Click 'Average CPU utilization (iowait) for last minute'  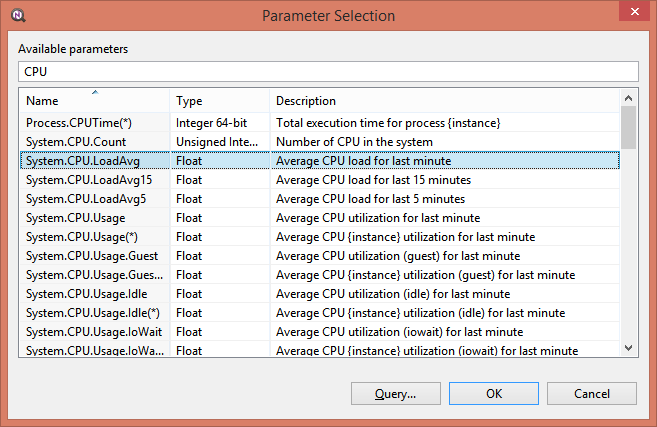(x=399, y=332)
